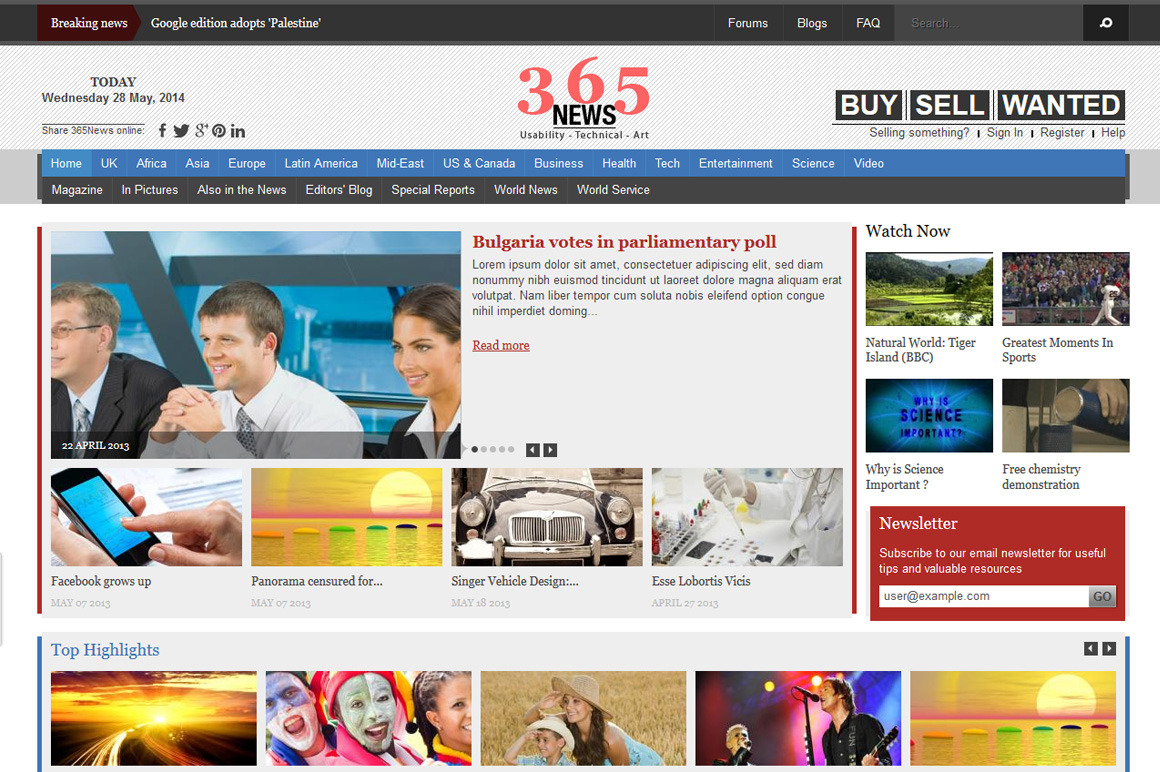The image size is (1160, 772).
Task: Share the site on Twitter
Action: click(x=181, y=130)
